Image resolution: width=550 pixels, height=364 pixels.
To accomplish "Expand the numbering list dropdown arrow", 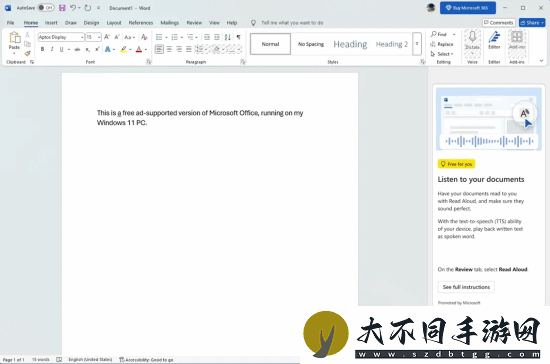I will [182, 37].
